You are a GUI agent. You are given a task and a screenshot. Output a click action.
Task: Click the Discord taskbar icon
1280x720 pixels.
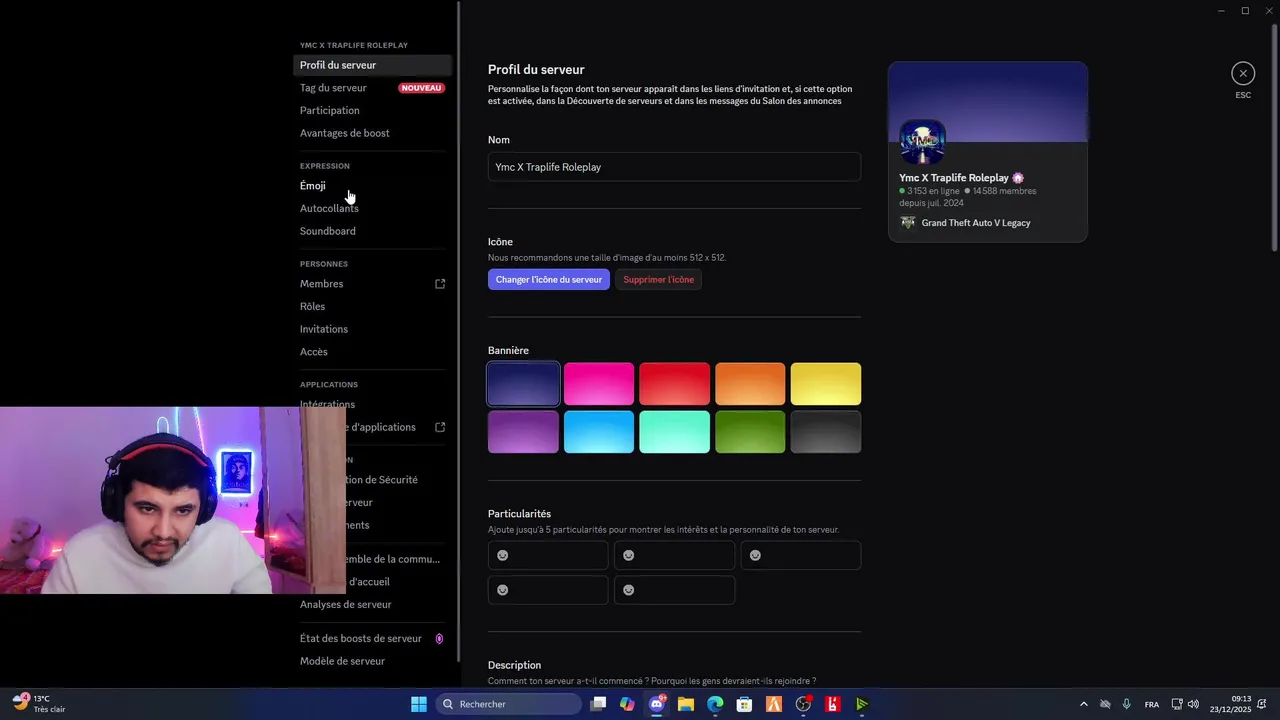click(657, 704)
